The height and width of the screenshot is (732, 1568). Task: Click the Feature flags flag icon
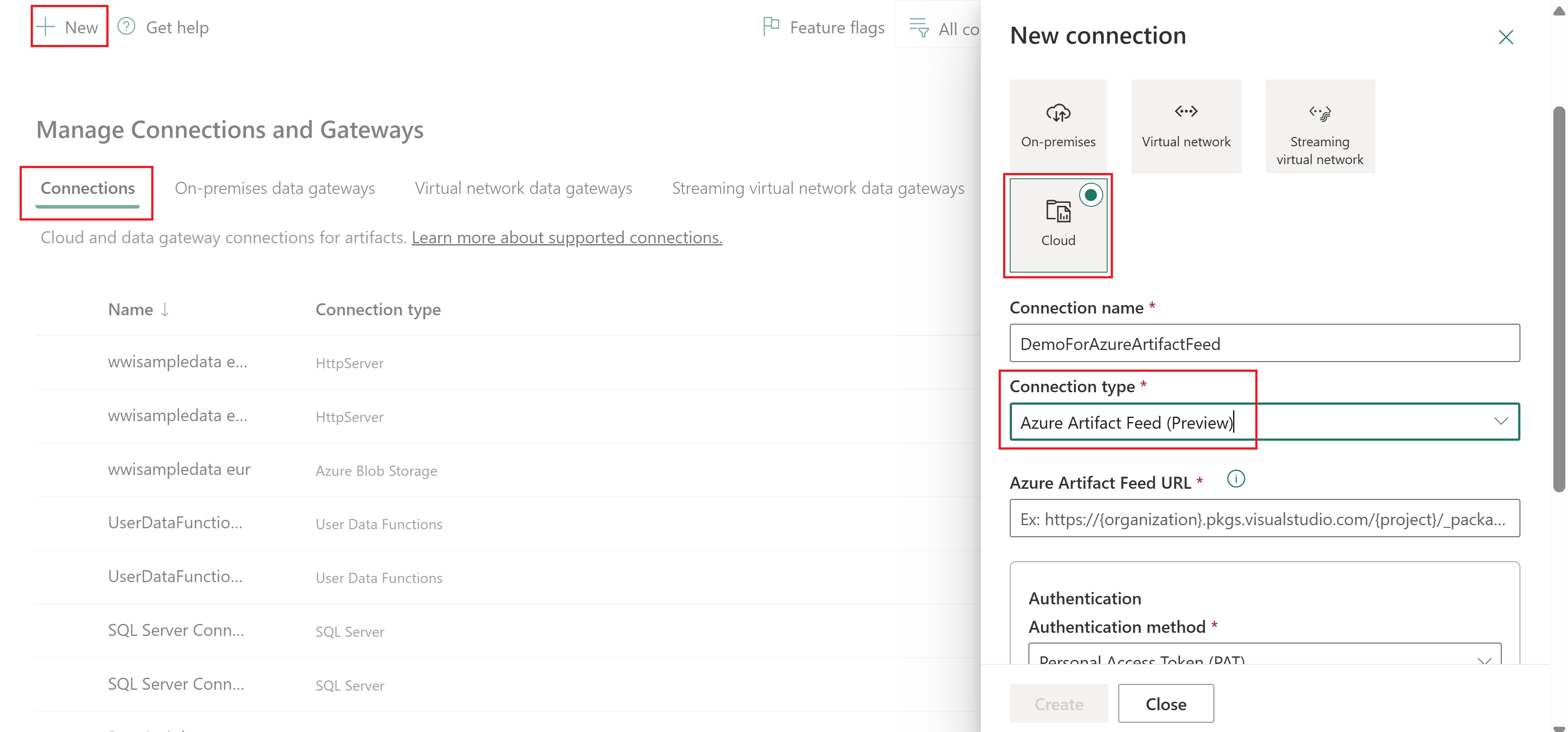[770, 26]
